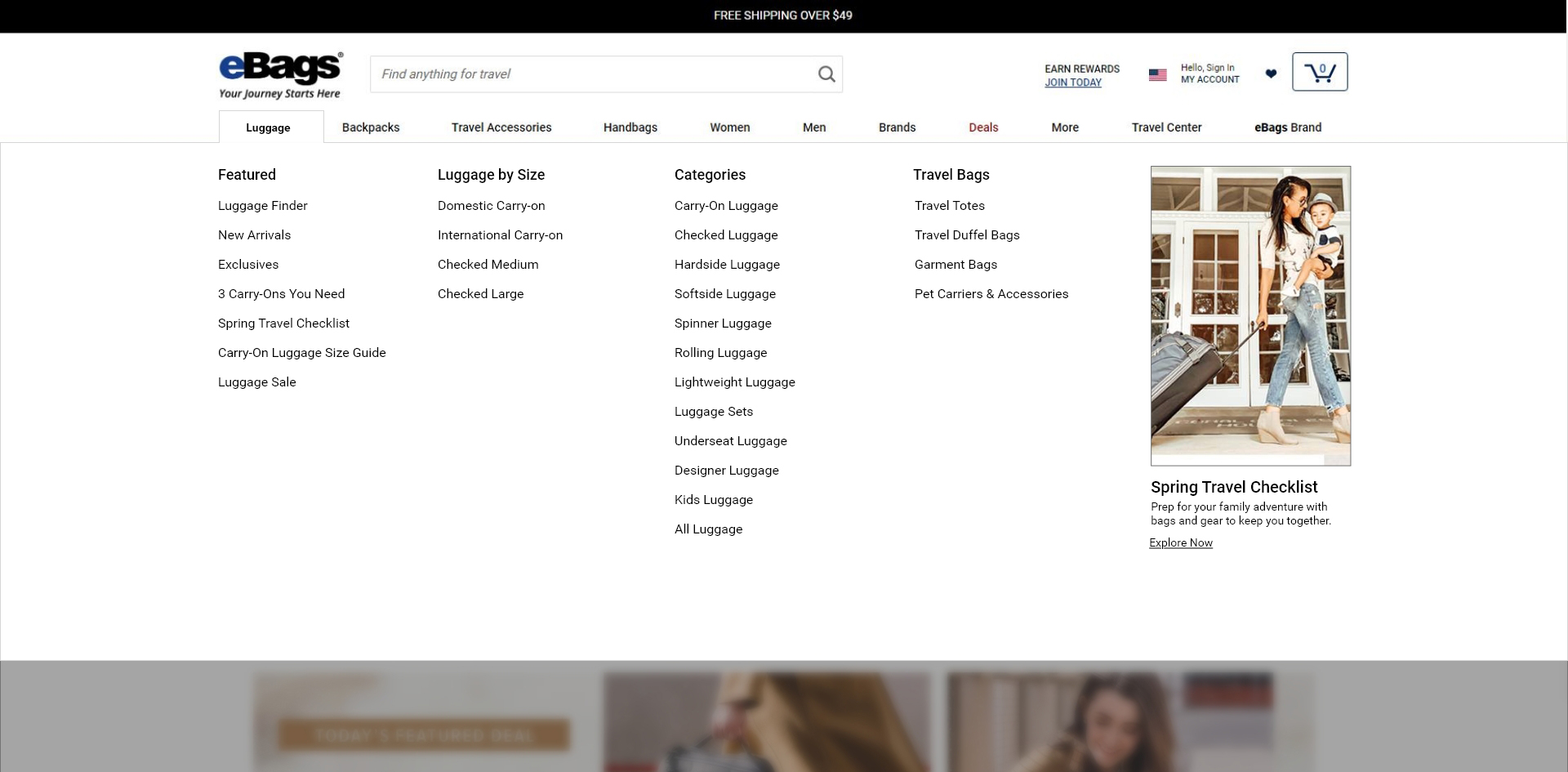Screen dimensions: 1568x772
Task: Open Rolling Luggage category
Action: pos(721,353)
